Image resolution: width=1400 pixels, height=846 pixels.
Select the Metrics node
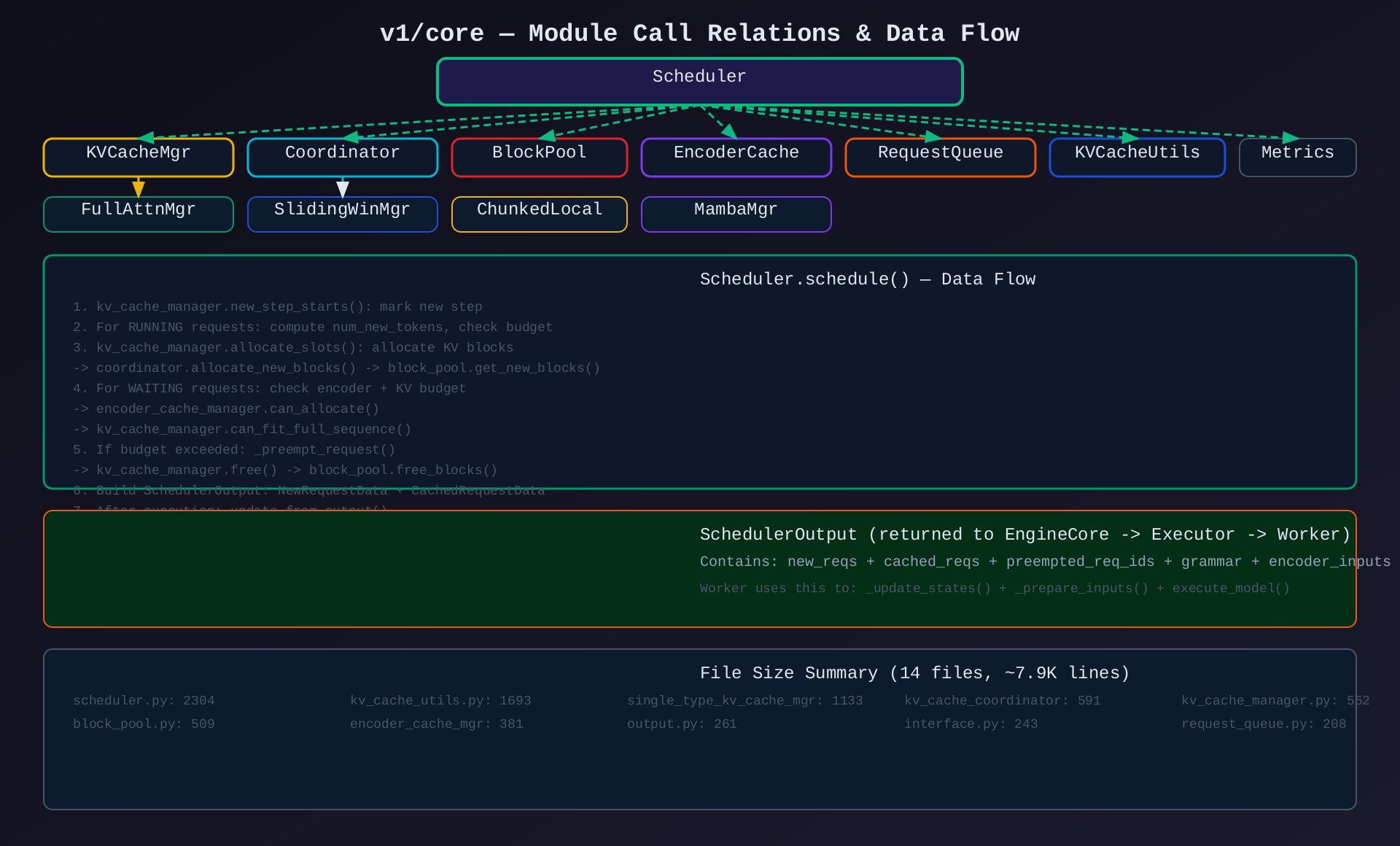pos(1297,157)
